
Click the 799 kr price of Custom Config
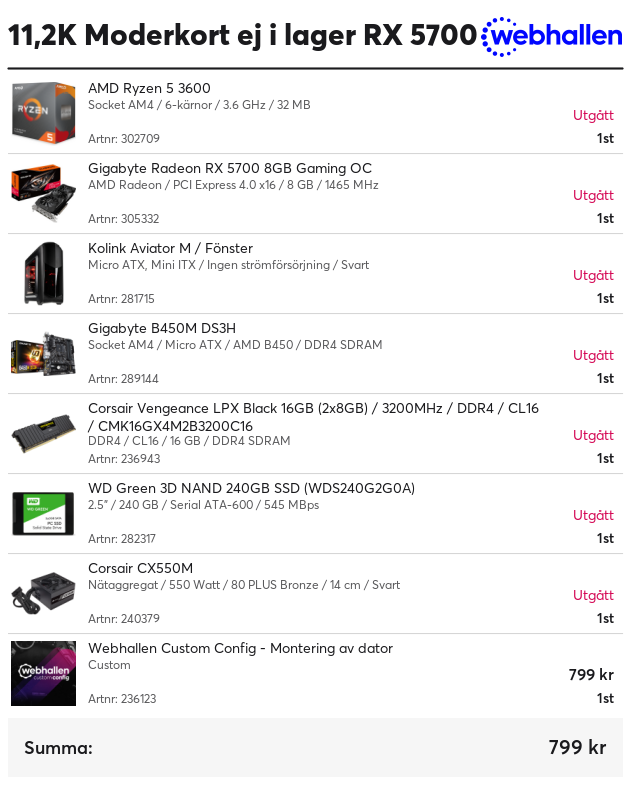point(591,675)
